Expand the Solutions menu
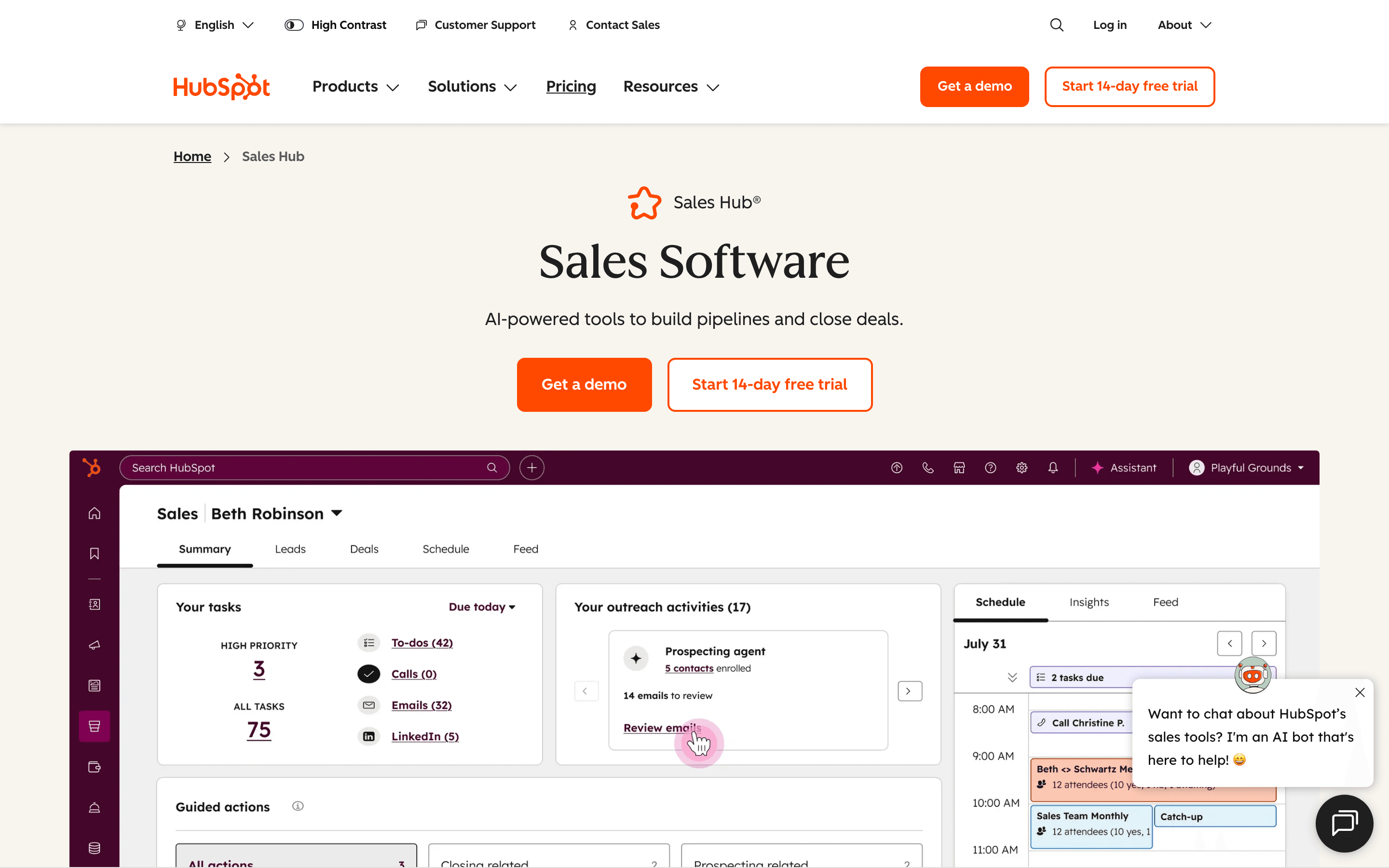The width and height of the screenshot is (1389, 868). pos(472,87)
